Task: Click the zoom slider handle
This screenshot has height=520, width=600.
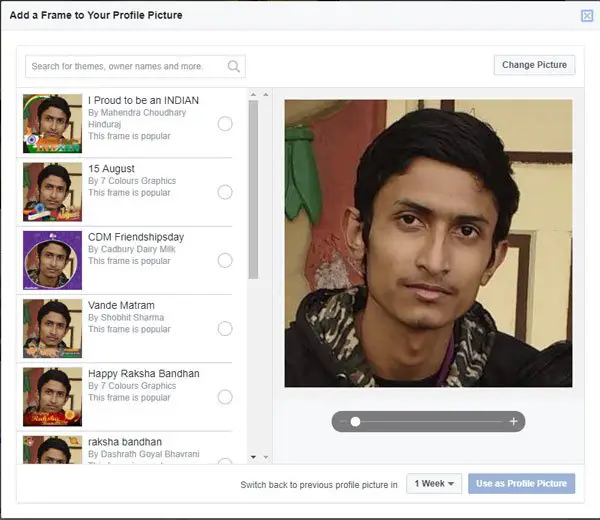Action: (355, 421)
